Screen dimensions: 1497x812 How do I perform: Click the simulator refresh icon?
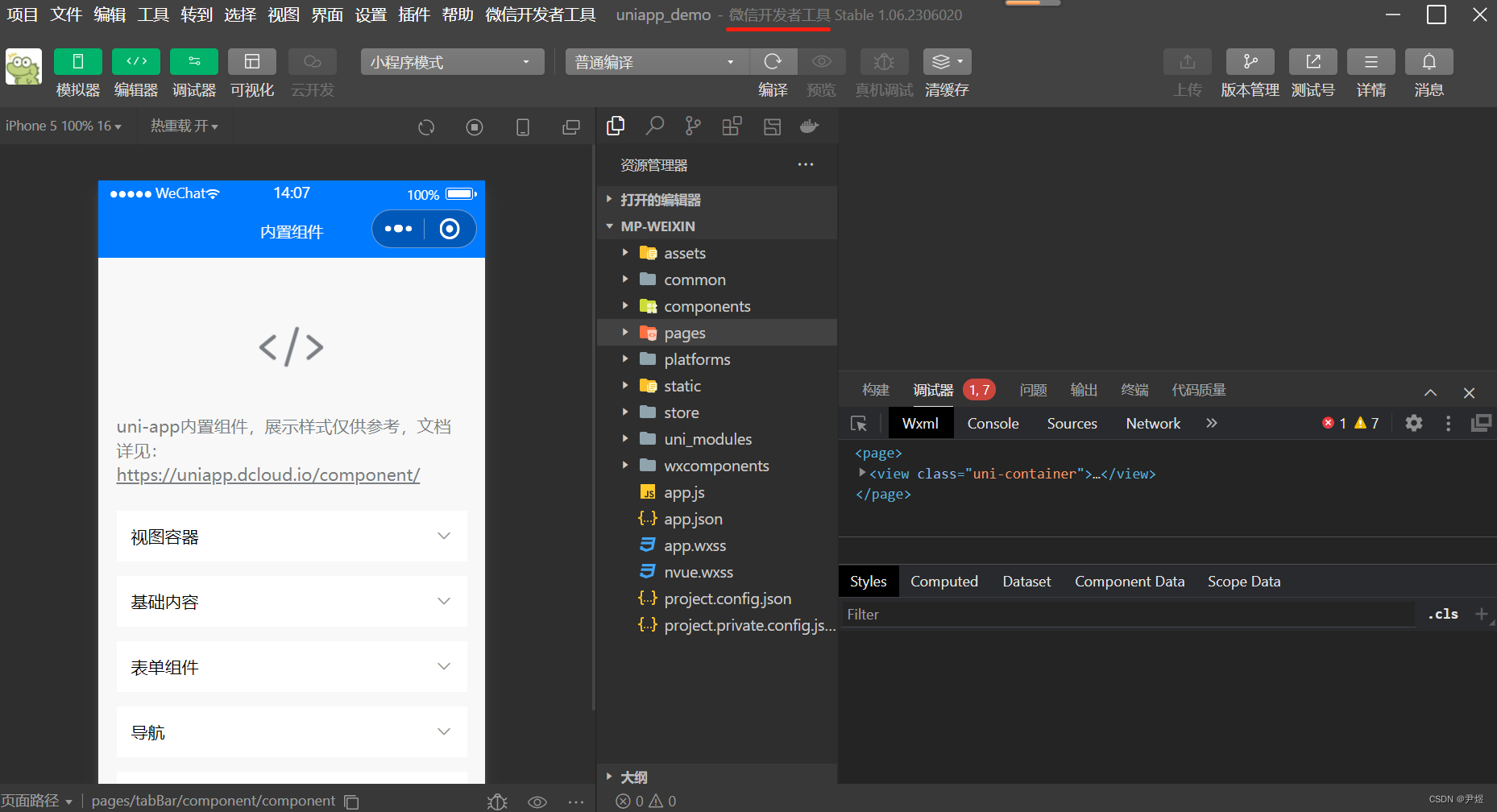coord(426,127)
